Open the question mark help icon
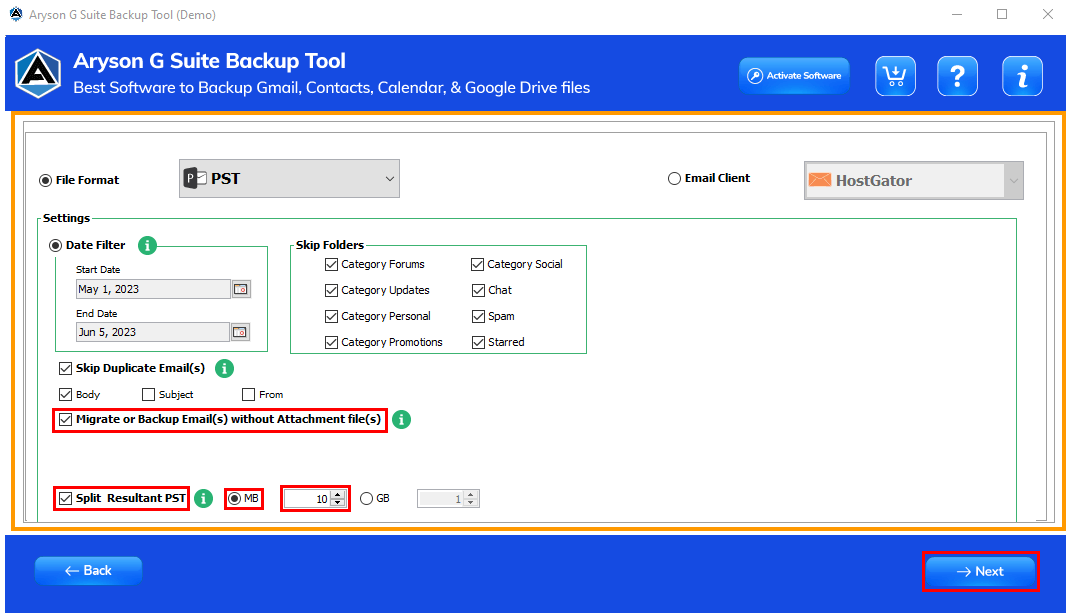This screenshot has height=616, width=1070. point(957,76)
